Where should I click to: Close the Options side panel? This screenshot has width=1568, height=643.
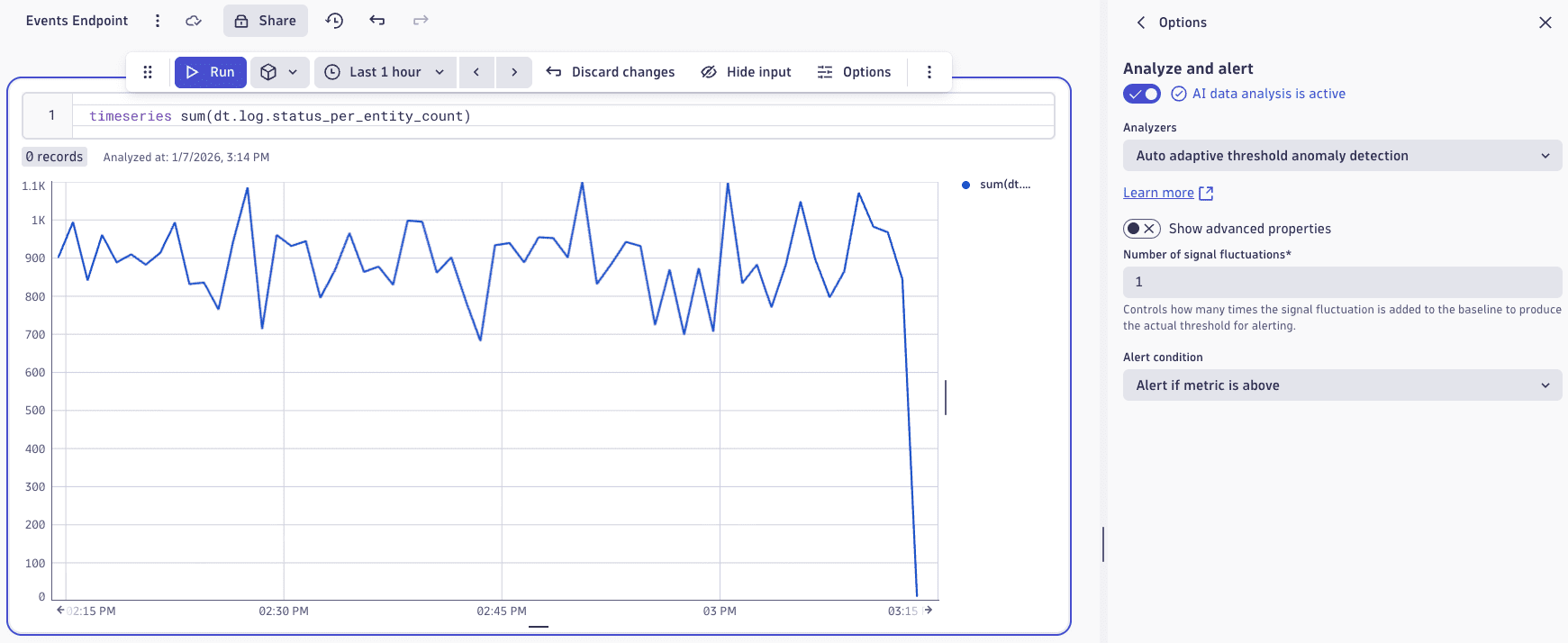[1545, 23]
